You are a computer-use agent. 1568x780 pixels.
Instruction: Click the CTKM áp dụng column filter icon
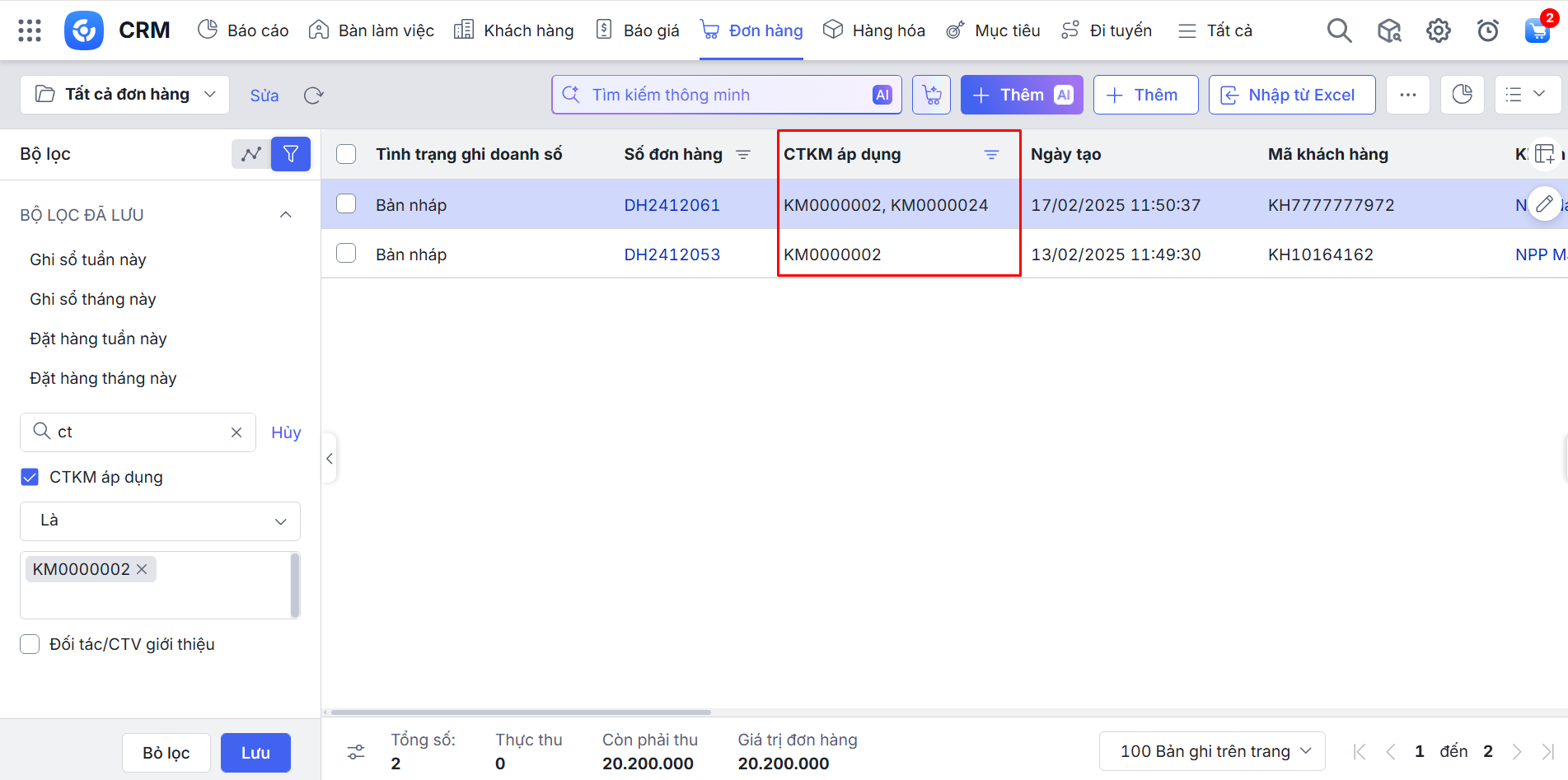click(991, 155)
